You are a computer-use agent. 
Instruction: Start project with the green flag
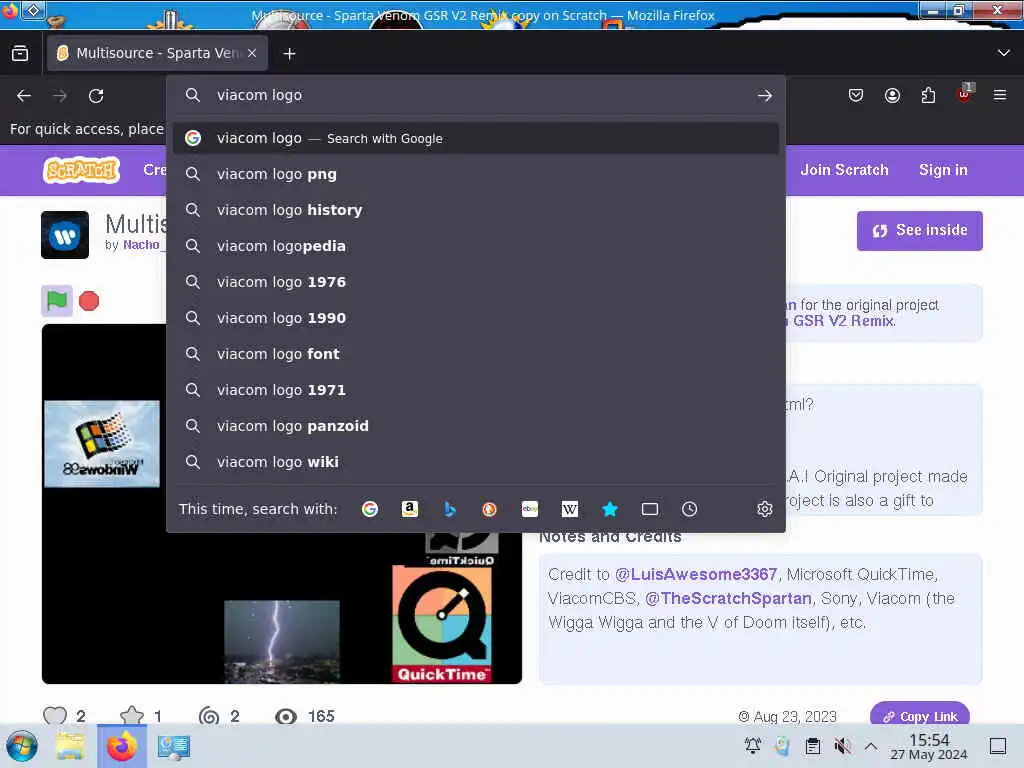coord(57,301)
